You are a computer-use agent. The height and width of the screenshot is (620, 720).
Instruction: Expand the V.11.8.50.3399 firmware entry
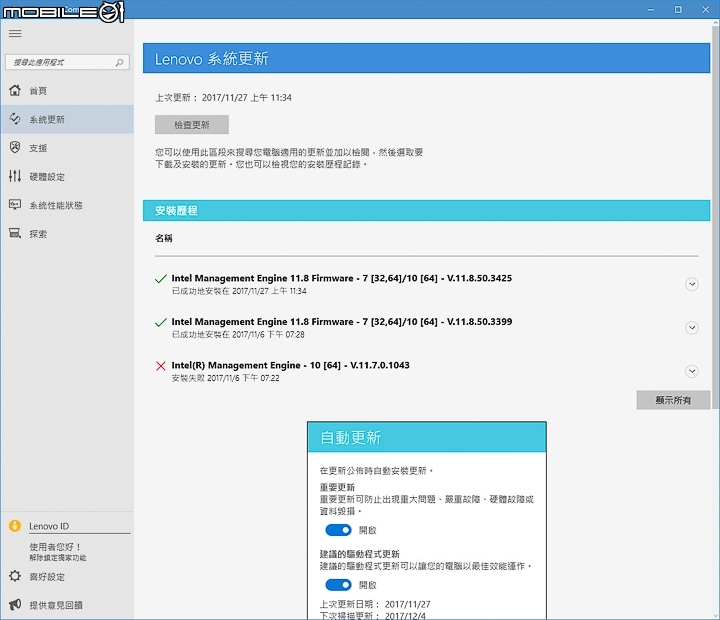pyautogui.click(x=692, y=327)
